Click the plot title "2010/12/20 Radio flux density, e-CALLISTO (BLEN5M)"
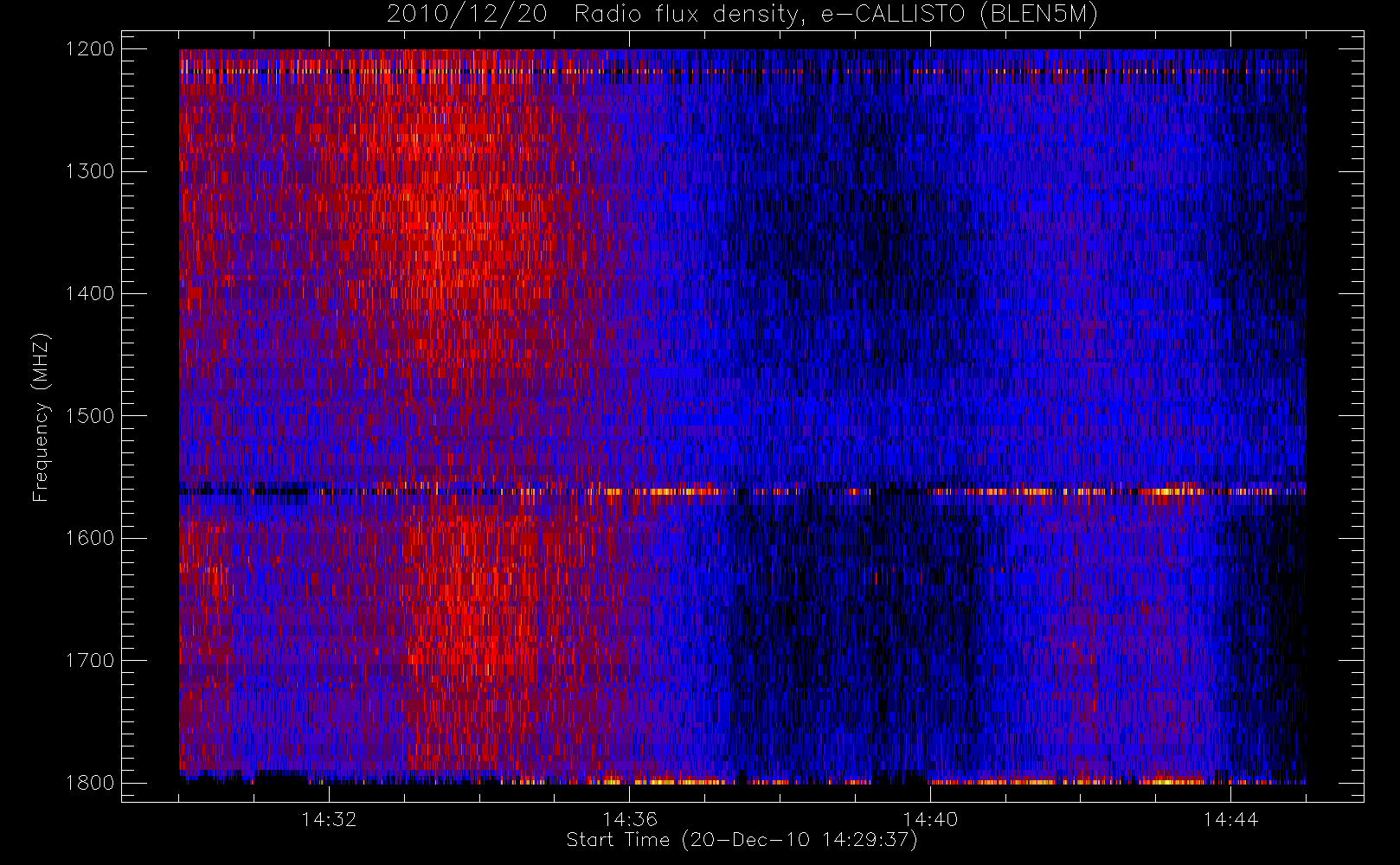 [742, 15]
